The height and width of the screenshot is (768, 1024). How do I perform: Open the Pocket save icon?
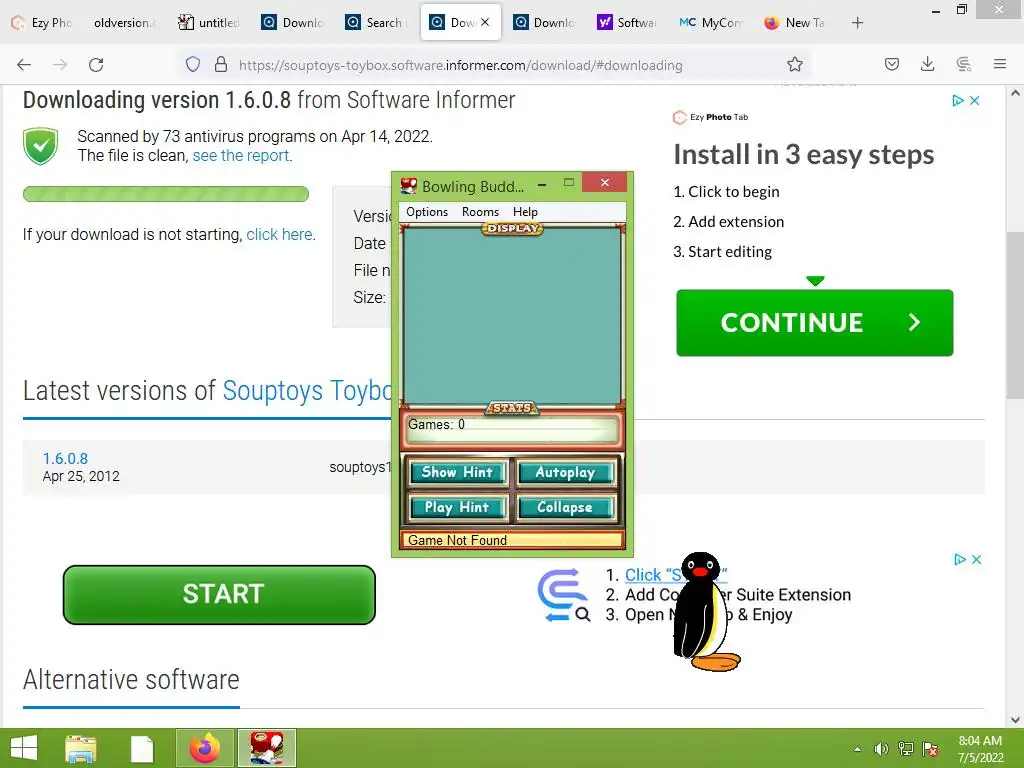click(892, 65)
